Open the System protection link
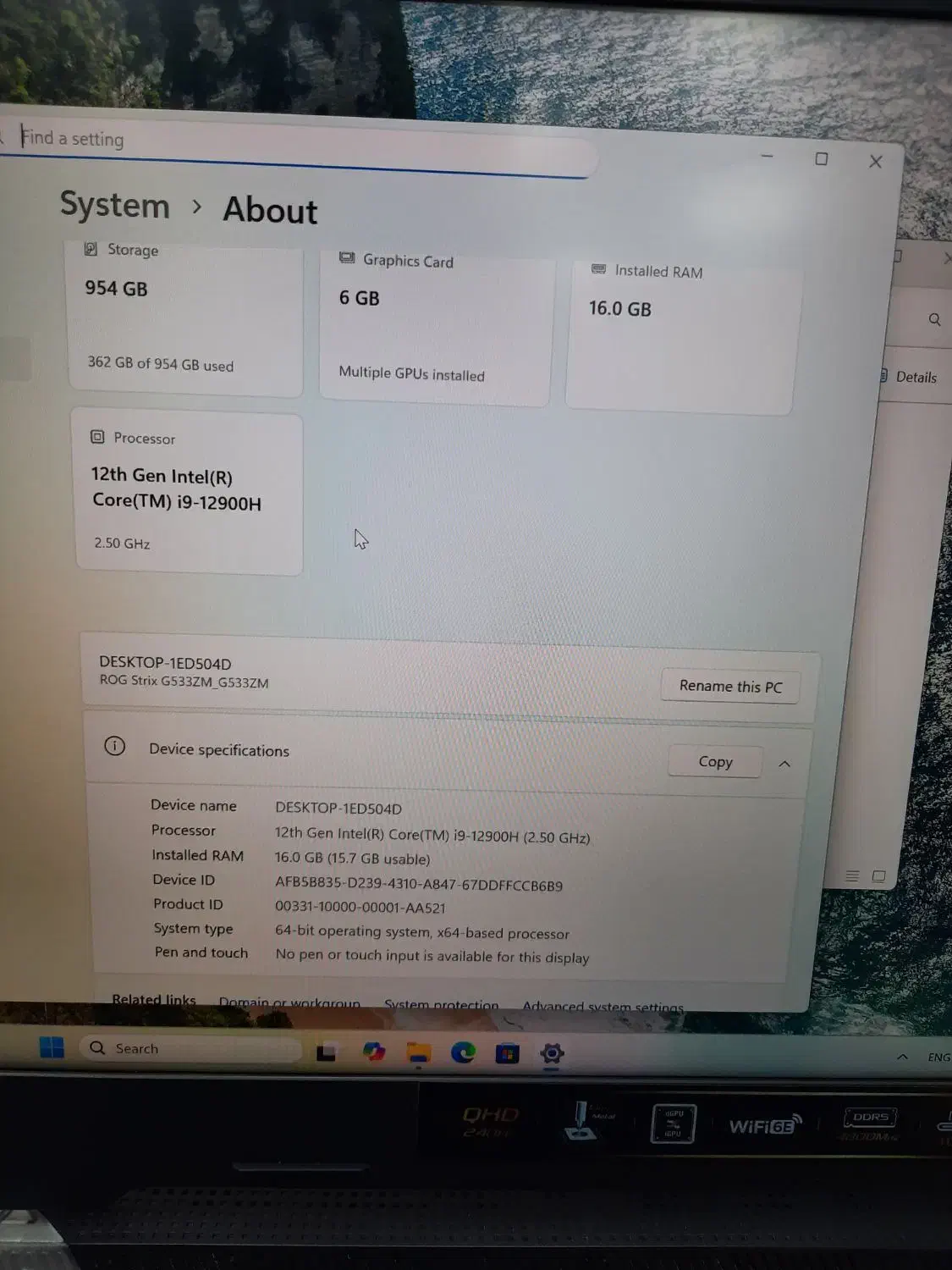The width and height of the screenshot is (952, 1270). pos(441,1005)
